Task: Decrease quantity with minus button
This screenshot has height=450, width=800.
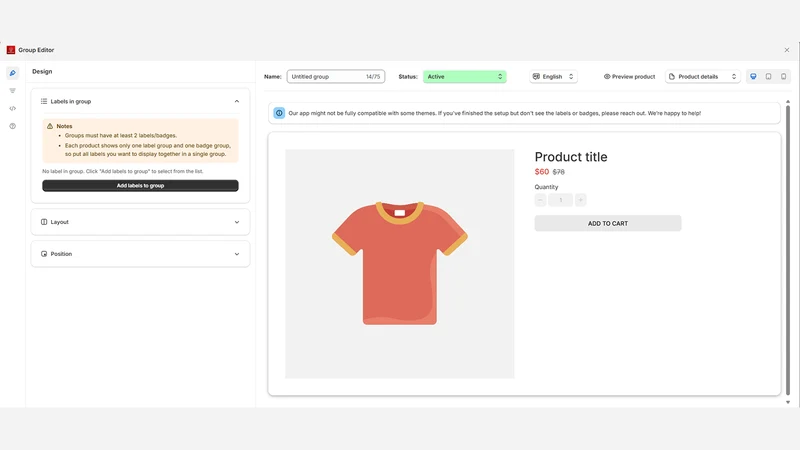Action: [x=540, y=200]
